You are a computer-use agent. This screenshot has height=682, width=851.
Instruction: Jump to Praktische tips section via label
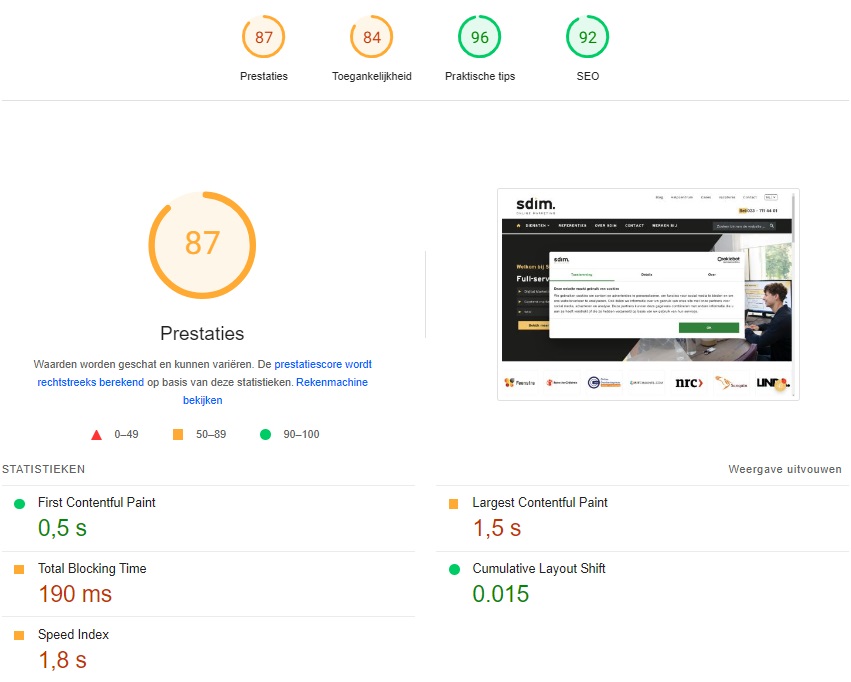point(480,77)
